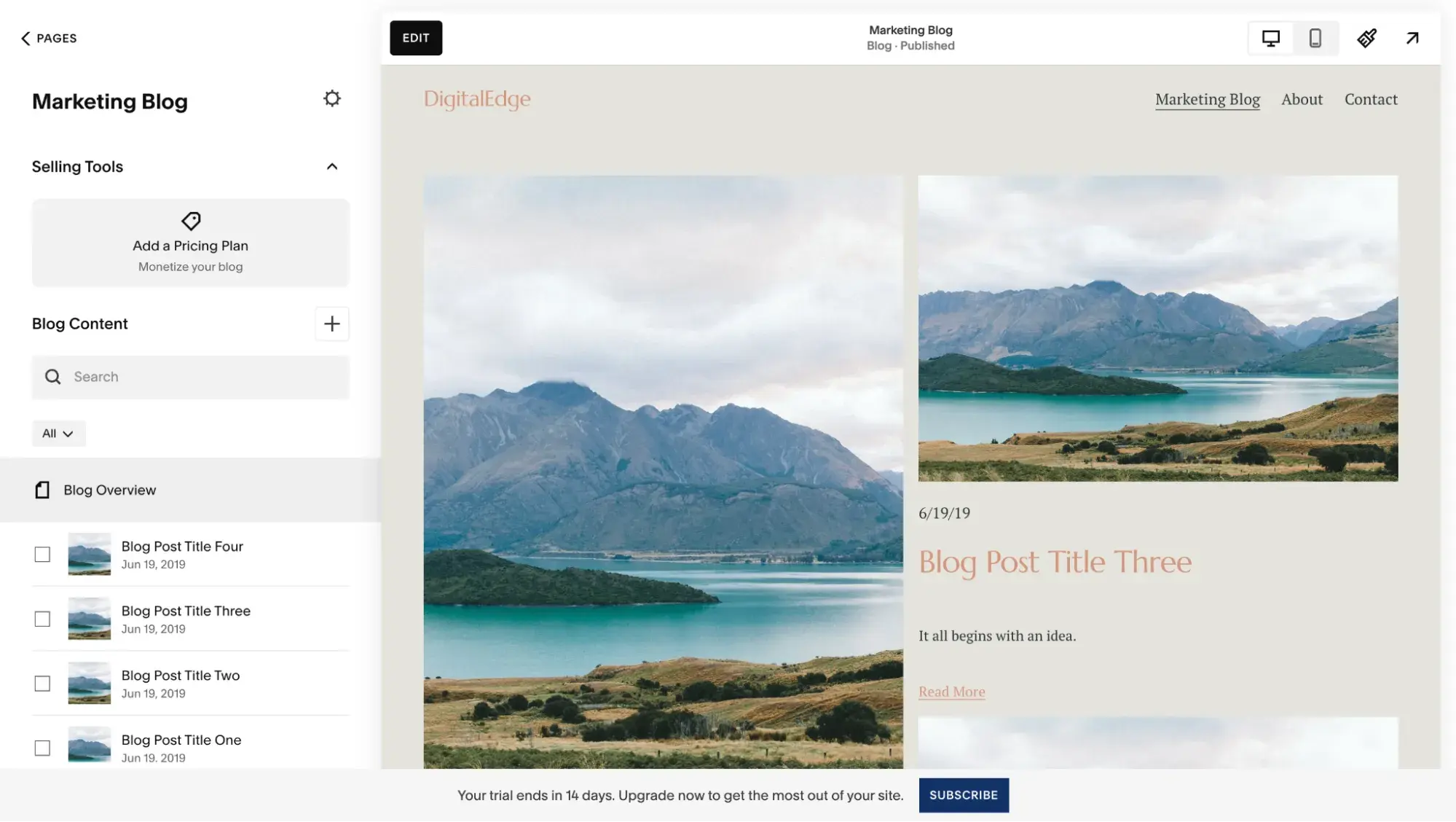The height and width of the screenshot is (822, 1456).
Task: Select the Blog Overview page icon
Action: (x=42, y=490)
